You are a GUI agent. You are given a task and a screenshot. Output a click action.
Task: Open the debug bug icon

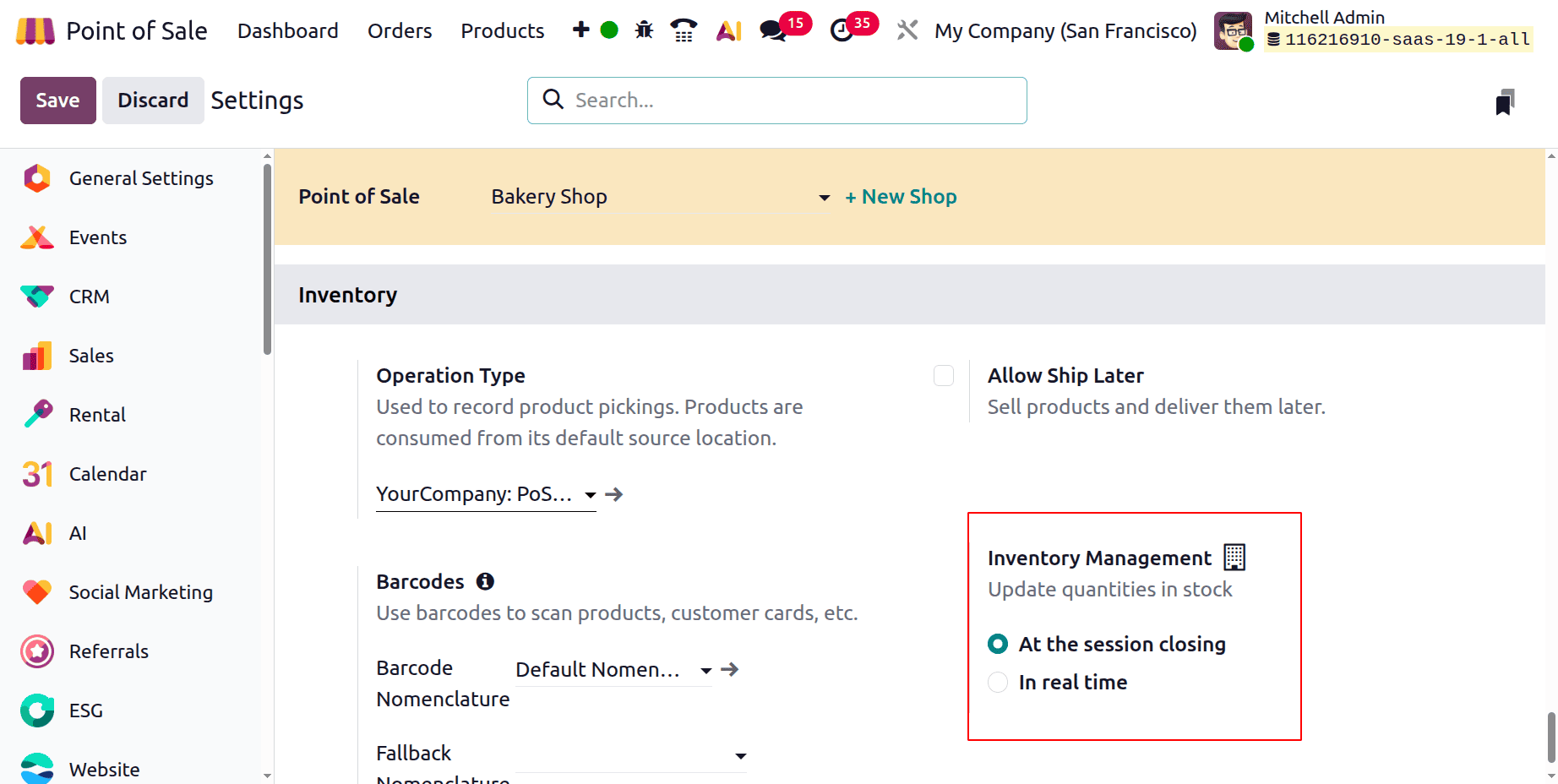click(x=644, y=30)
